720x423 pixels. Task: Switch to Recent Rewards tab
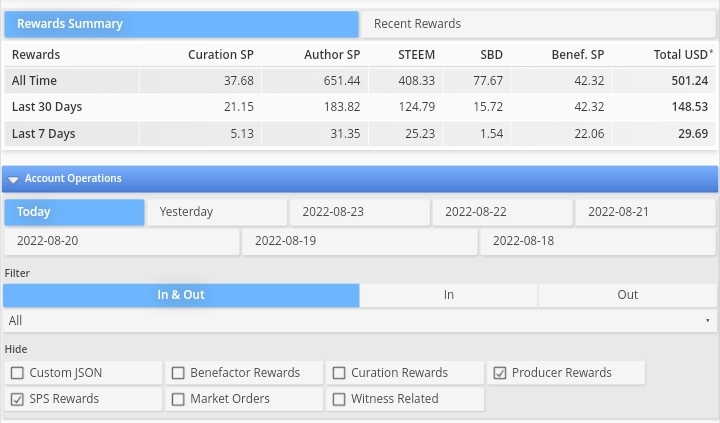click(417, 24)
